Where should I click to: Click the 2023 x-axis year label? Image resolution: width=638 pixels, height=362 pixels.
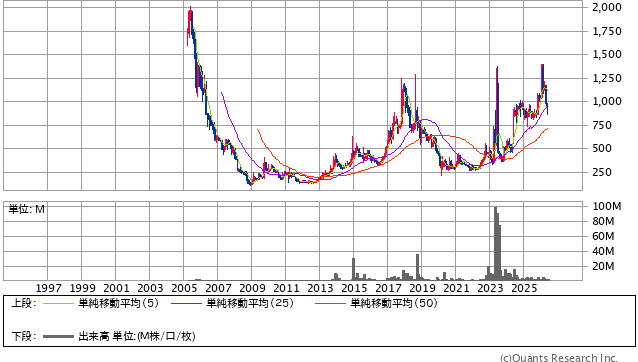click(x=490, y=288)
